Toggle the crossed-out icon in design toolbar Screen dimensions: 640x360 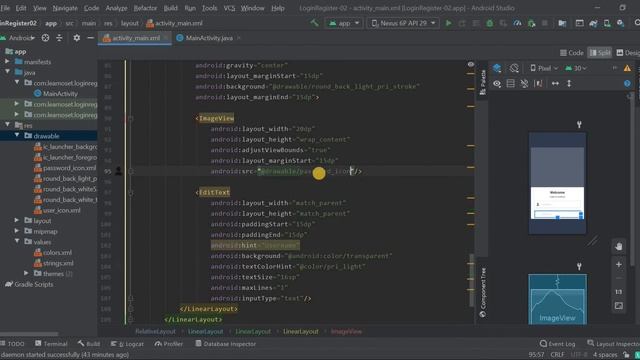[x=524, y=83]
